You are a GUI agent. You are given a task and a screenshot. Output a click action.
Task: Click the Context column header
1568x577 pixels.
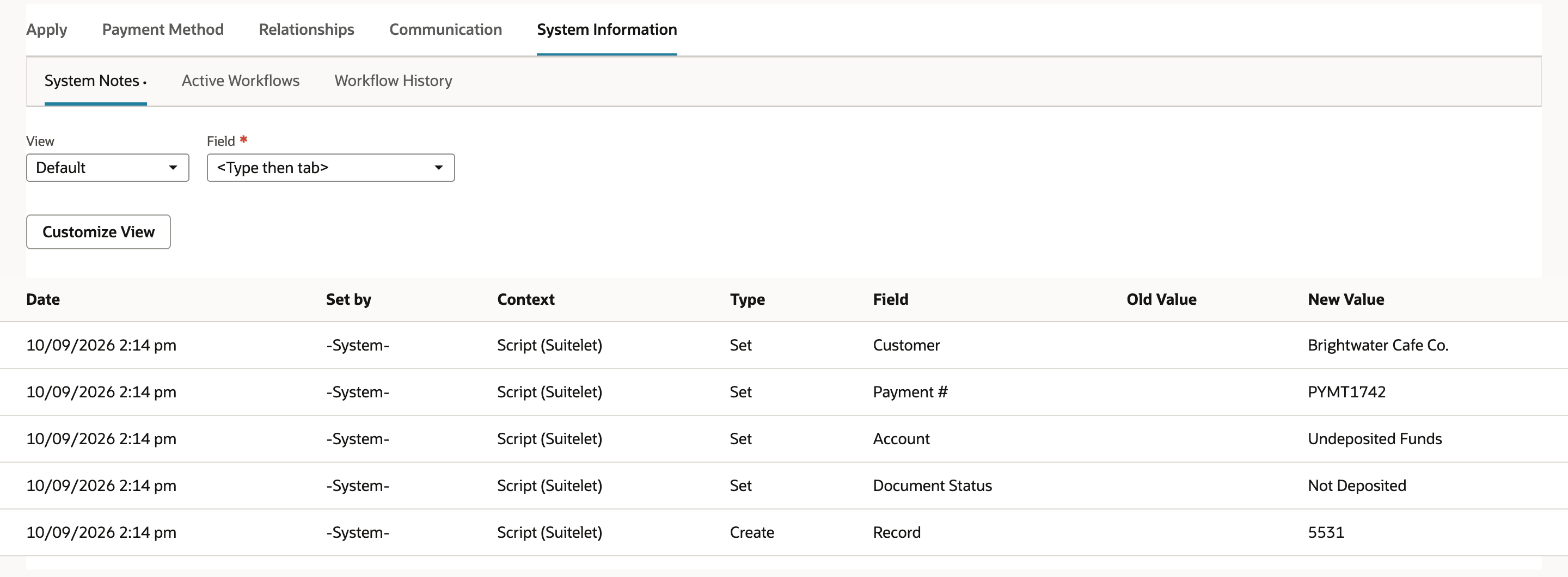(x=526, y=299)
